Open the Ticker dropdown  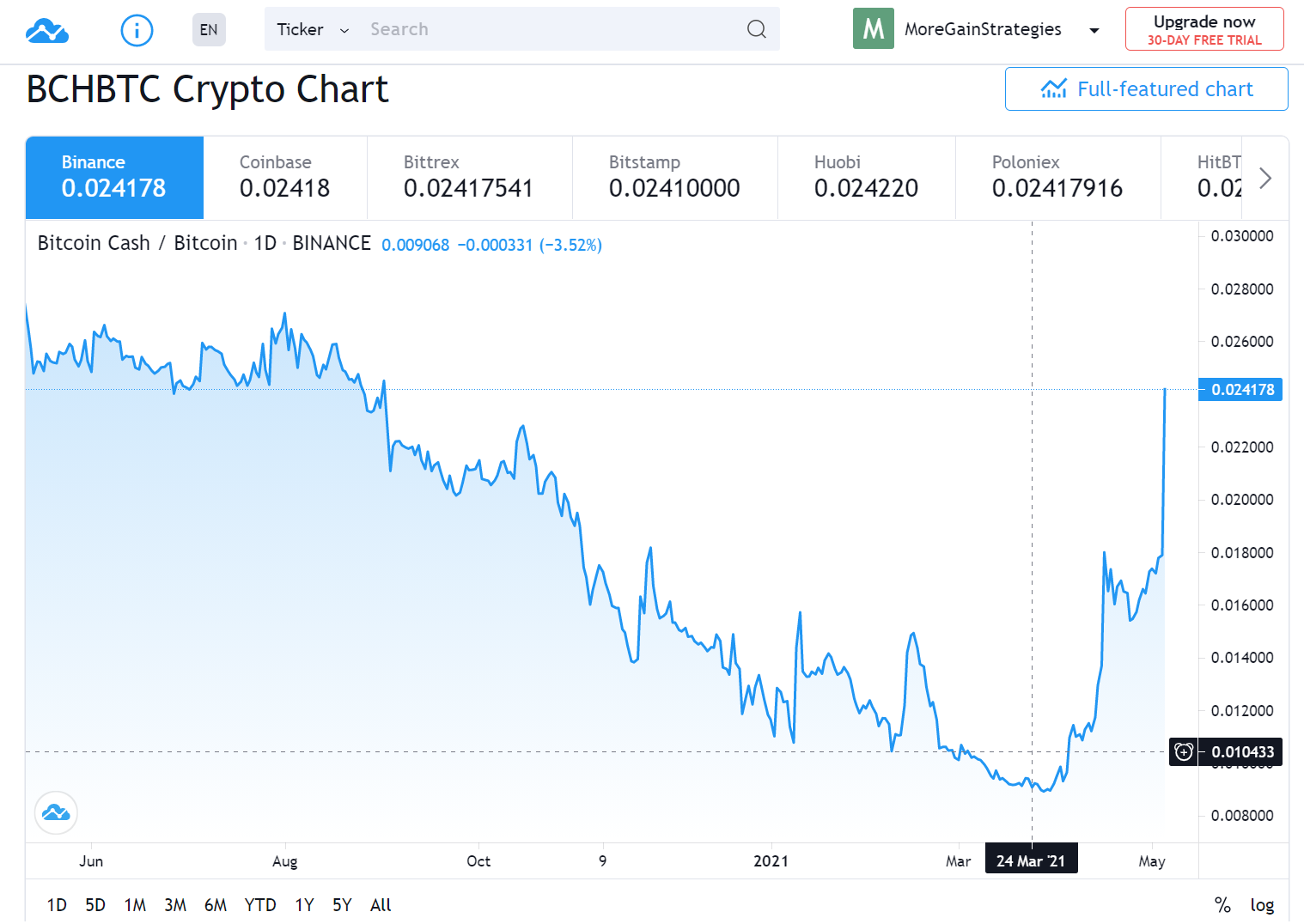click(x=313, y=29)
